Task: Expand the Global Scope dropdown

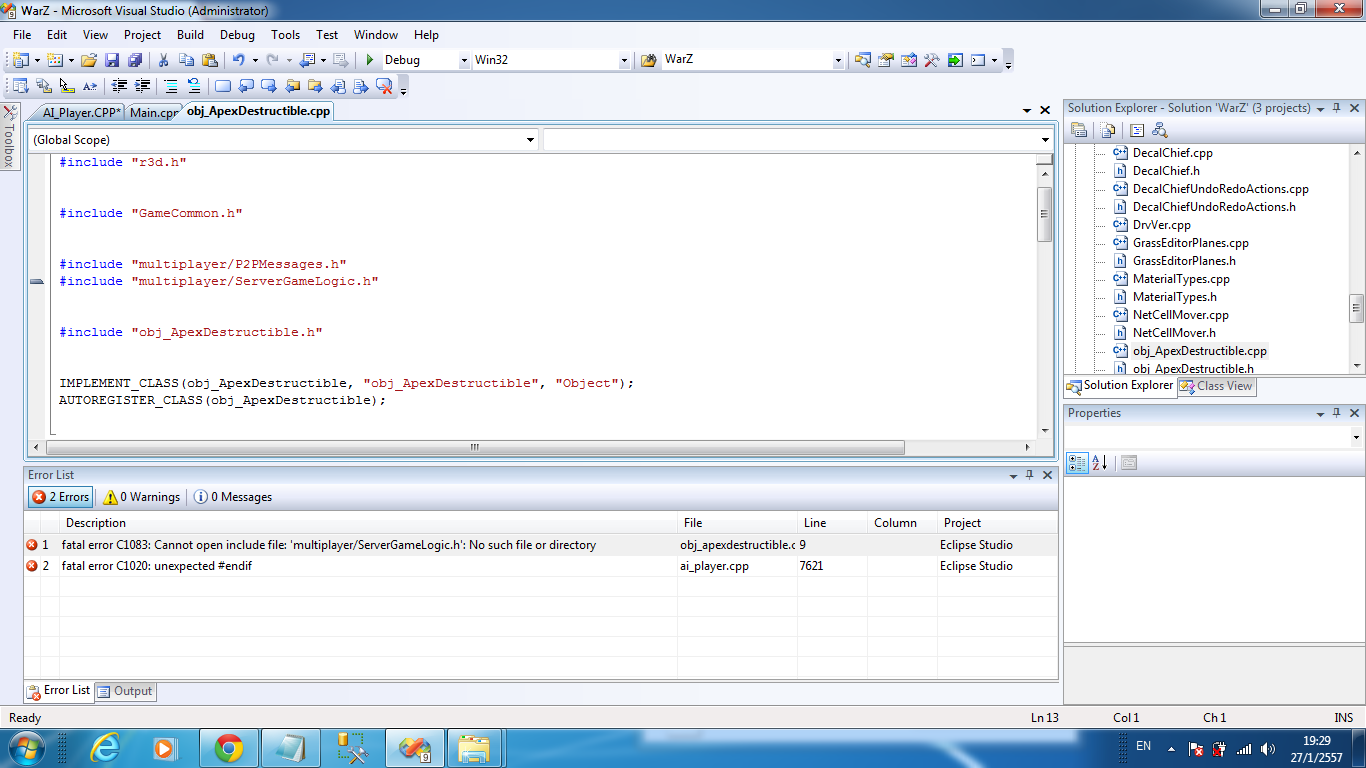Action: (531, 140)
